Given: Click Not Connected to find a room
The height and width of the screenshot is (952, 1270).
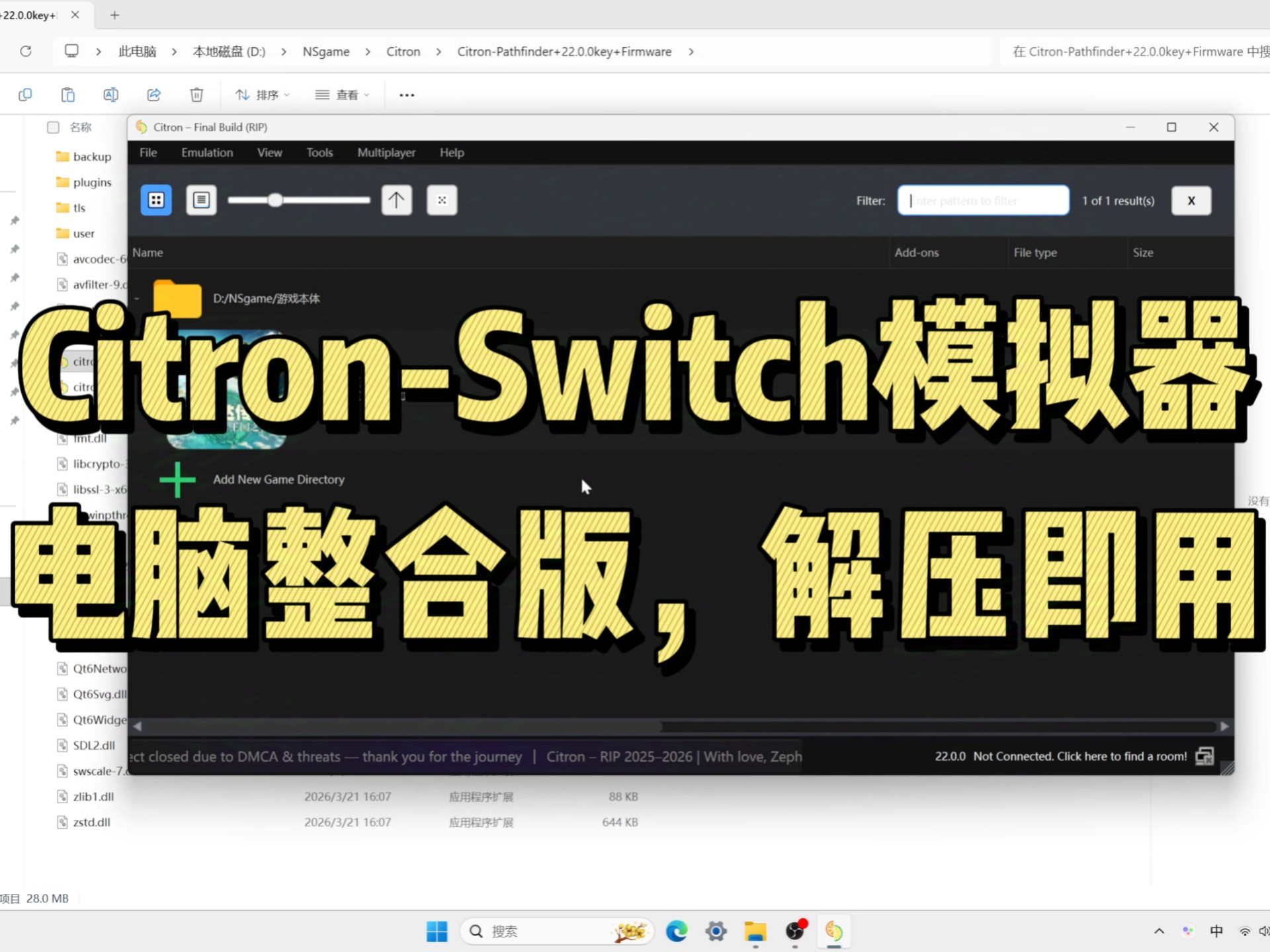Looking at the screenshot, I should tap(1077, 756).
